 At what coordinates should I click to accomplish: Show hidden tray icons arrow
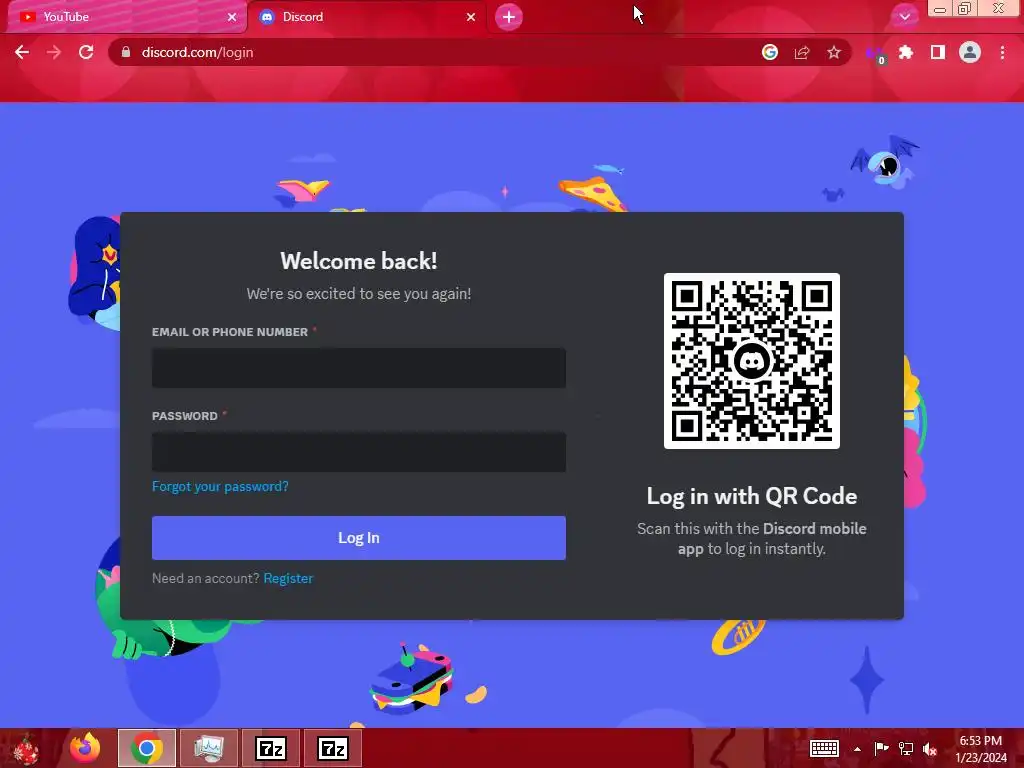pos(857,749)
